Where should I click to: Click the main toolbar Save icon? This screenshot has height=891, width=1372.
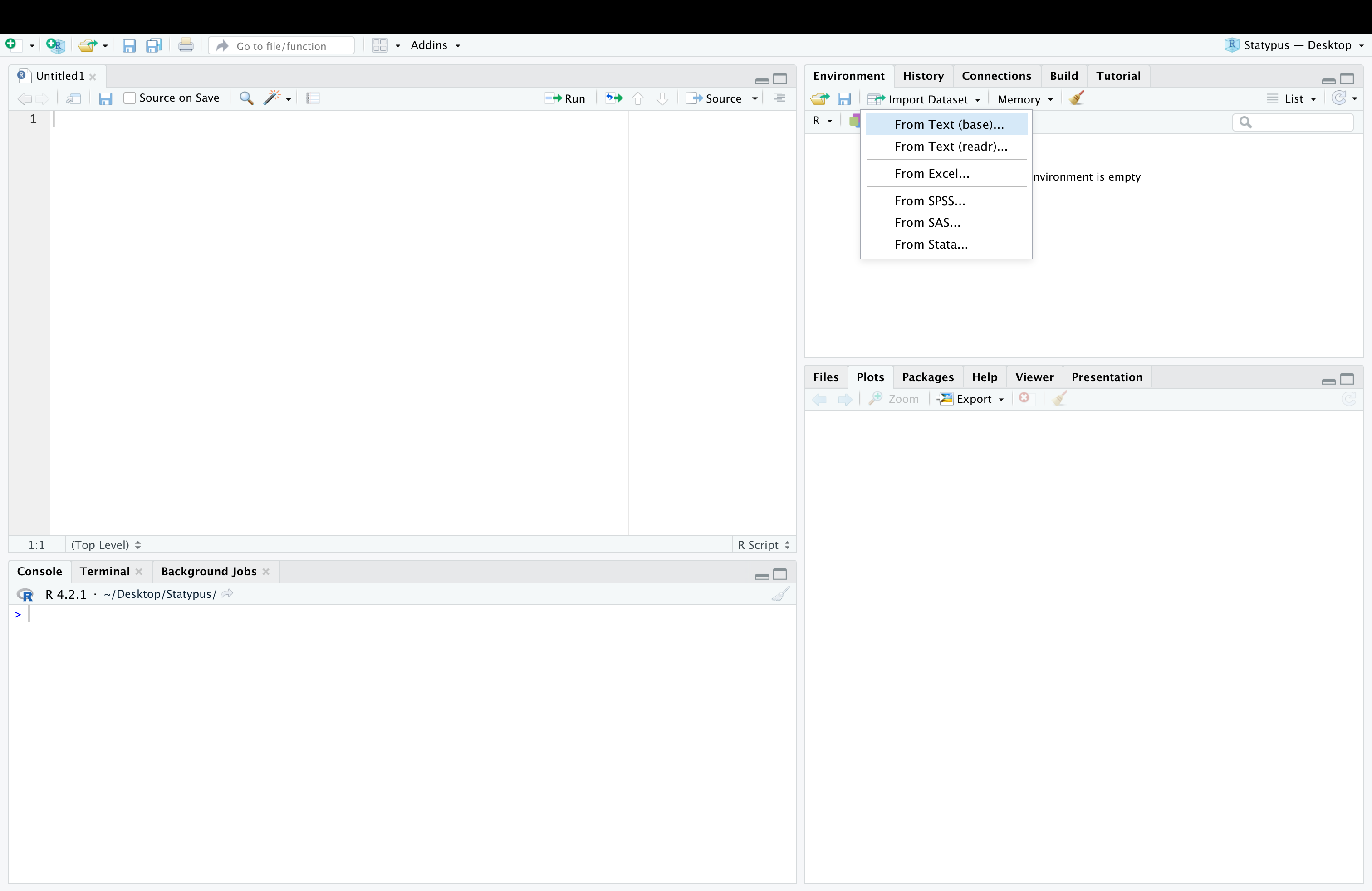(x=129, y=45)
